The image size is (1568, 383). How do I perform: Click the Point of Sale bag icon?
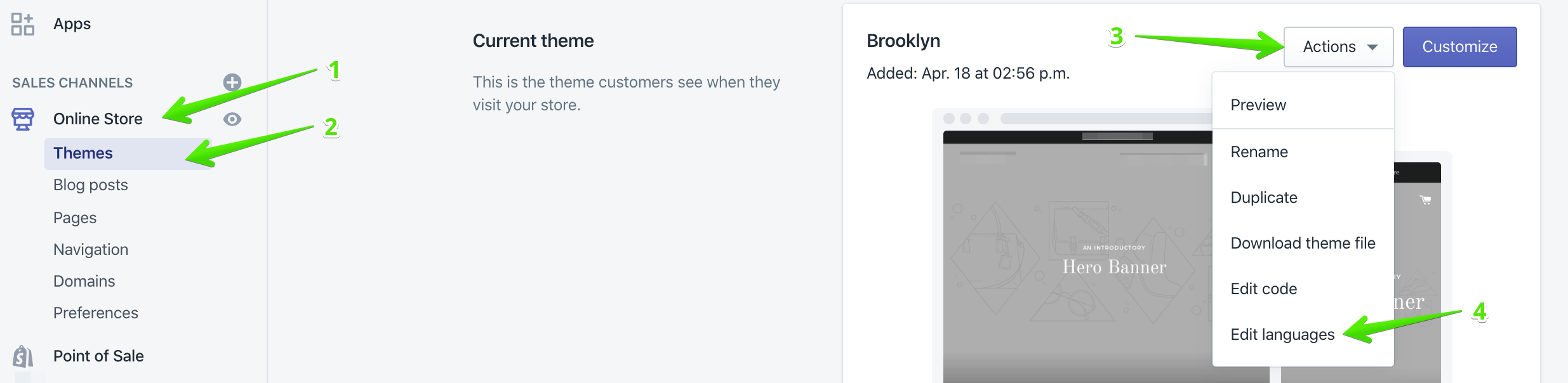[x=23, y=356]
